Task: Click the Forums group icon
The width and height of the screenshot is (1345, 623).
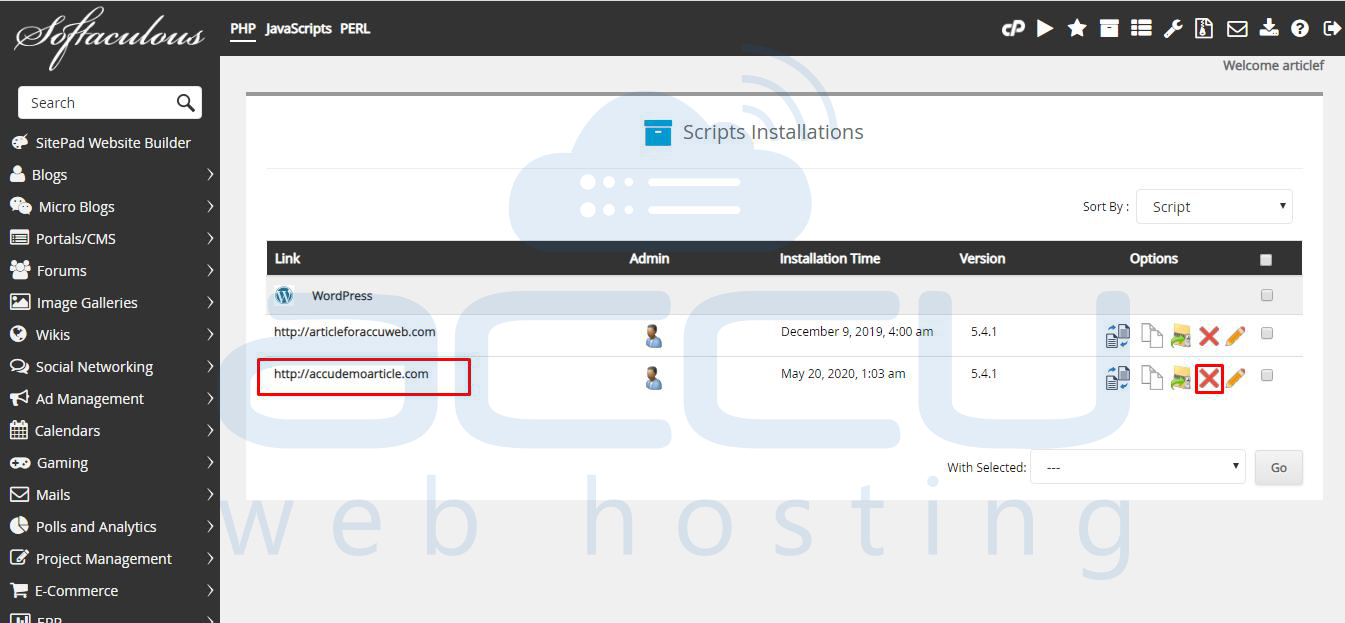Action: coord(19,270)
